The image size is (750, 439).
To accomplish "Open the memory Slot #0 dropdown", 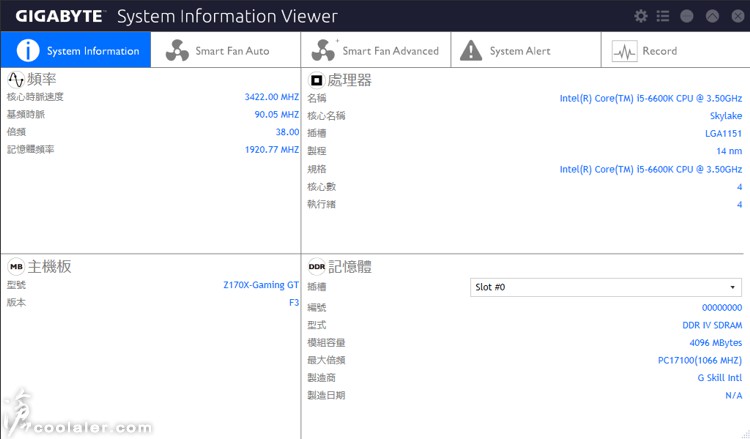I will point(606,287).
